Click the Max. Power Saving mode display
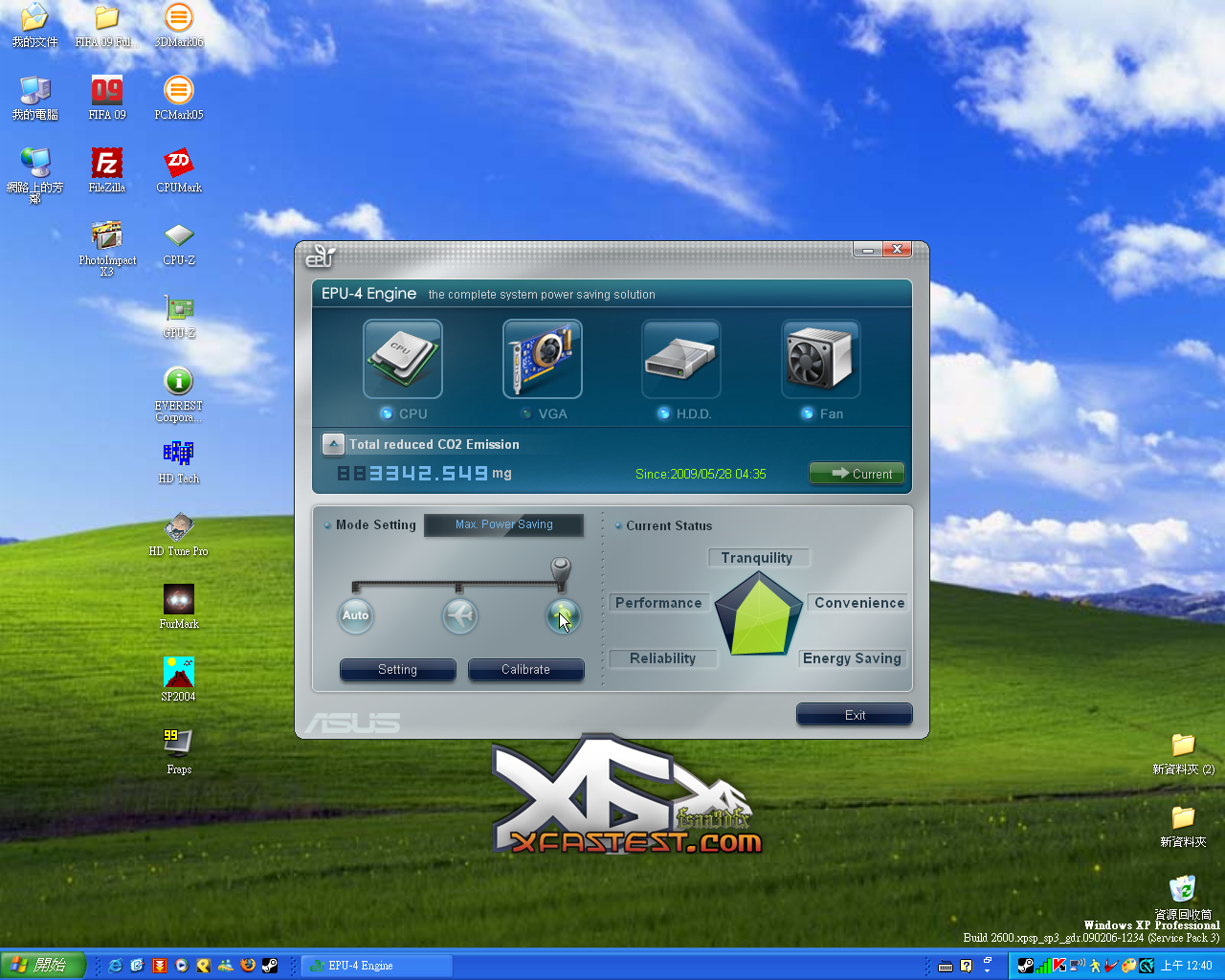Screen dimensions: 1225x980 [503, 524]
